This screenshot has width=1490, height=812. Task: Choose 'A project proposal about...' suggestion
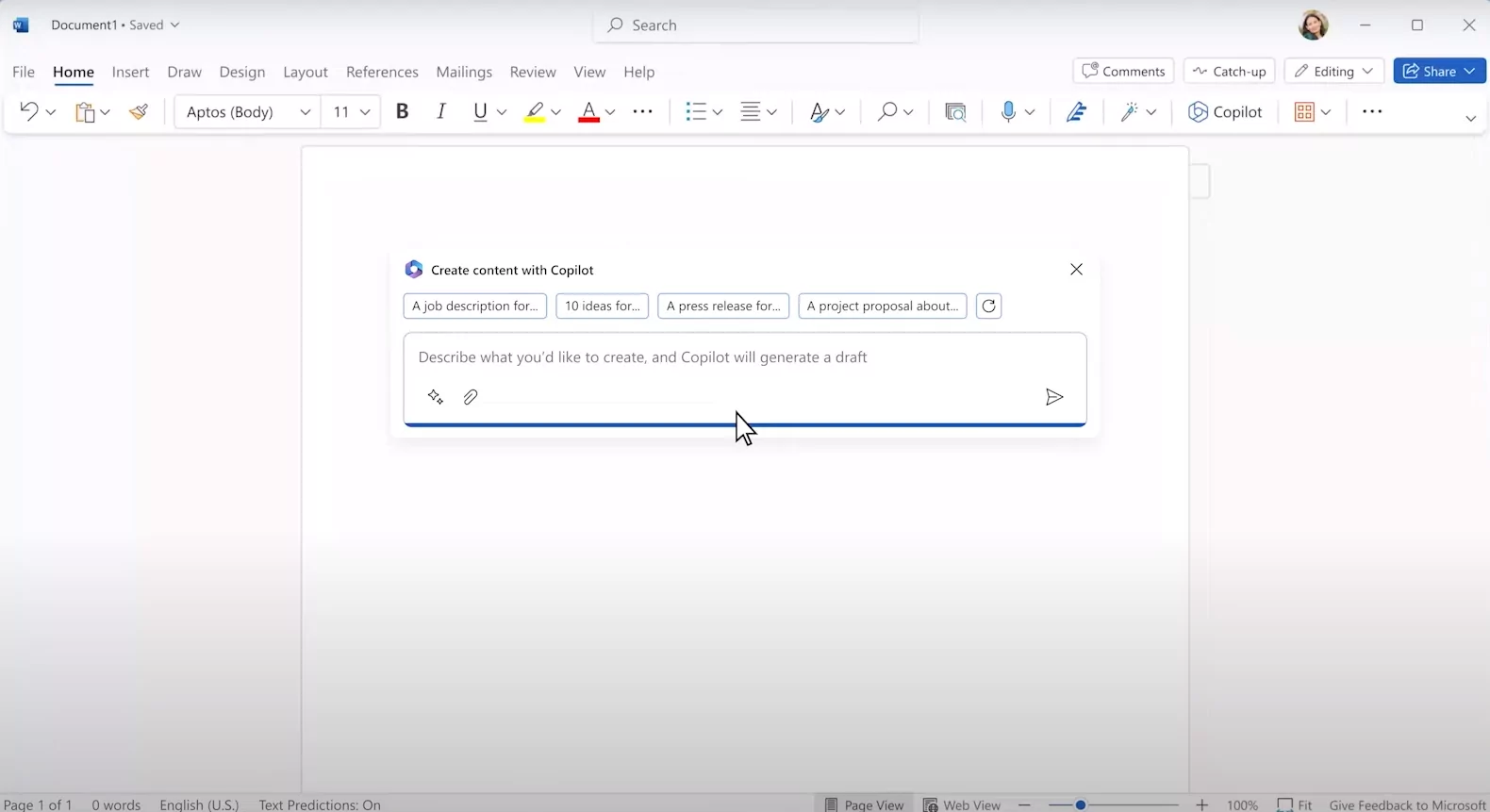pyautogui.click(x=883, y=306)
